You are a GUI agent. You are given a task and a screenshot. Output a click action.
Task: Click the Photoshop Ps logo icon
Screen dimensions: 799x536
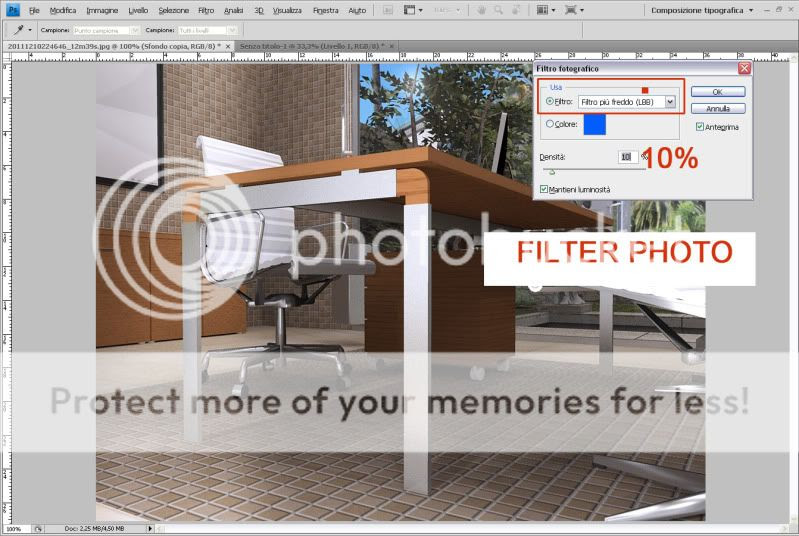[x=12, y=10]
